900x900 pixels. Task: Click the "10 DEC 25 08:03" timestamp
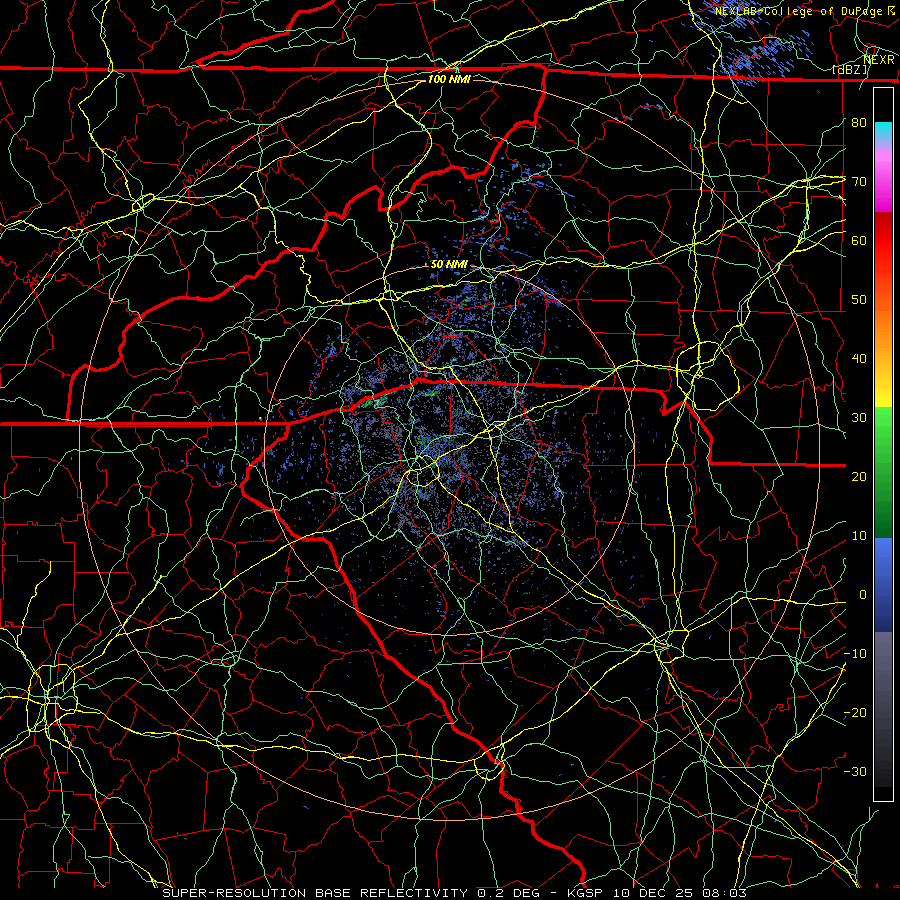[680, 893]
